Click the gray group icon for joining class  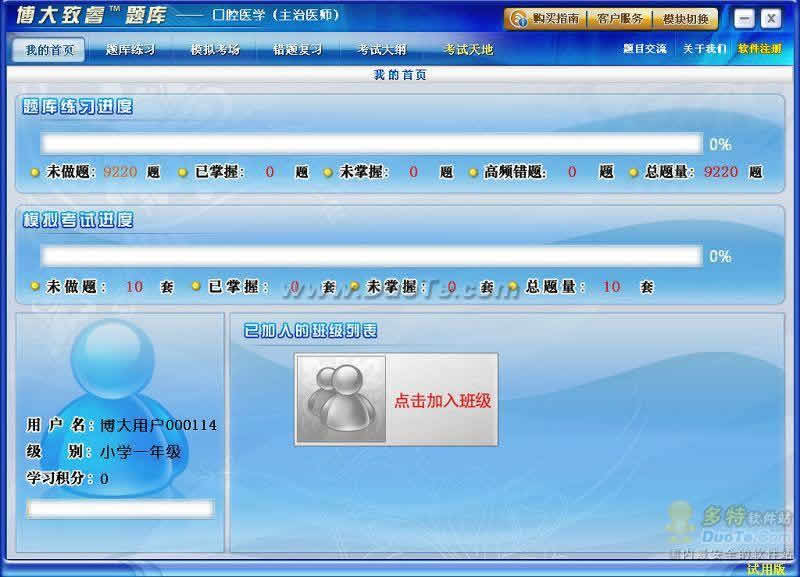[x=341, y=399]
